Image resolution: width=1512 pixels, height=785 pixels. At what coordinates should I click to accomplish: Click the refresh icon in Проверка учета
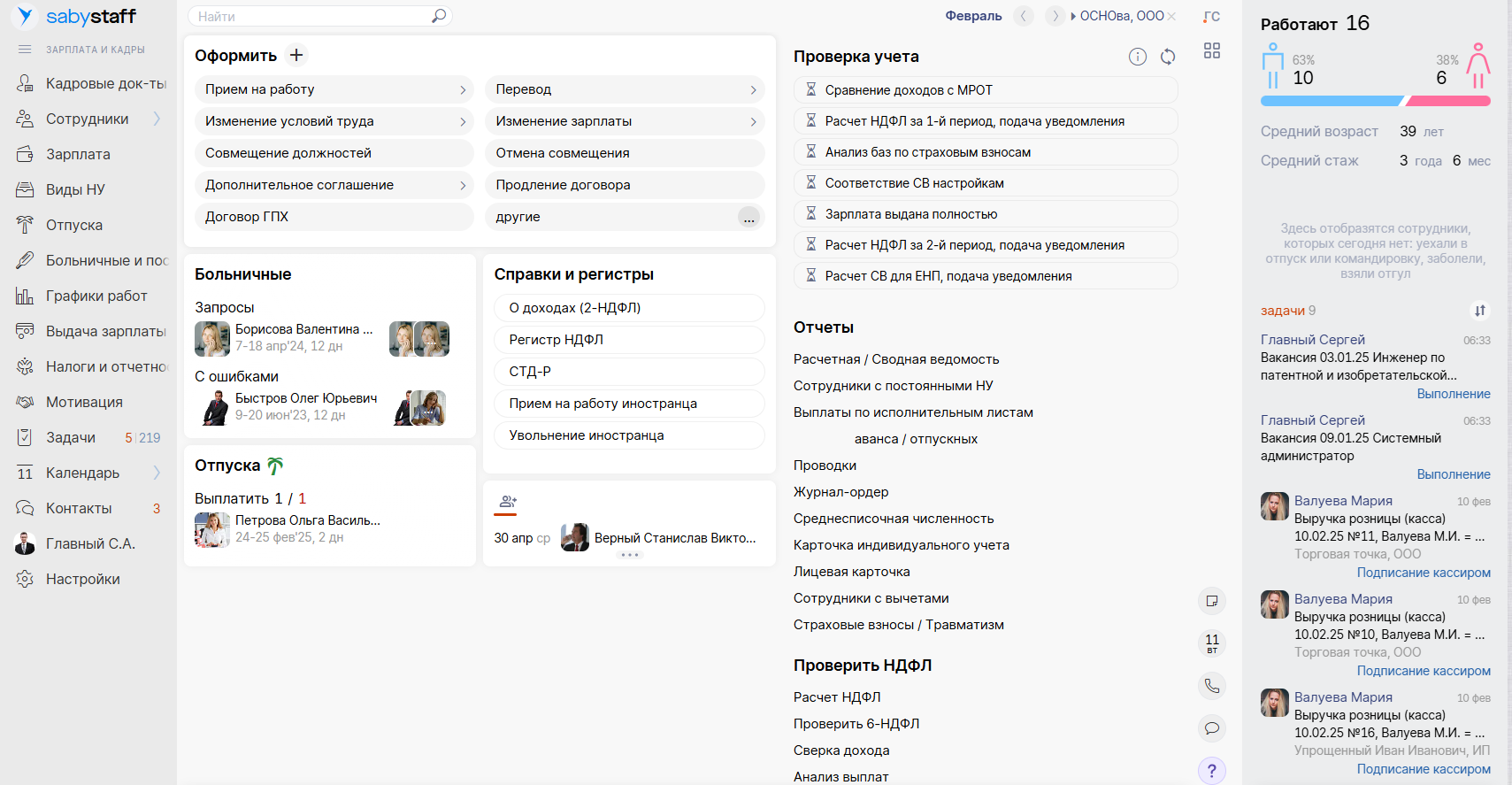[1168, 57]
